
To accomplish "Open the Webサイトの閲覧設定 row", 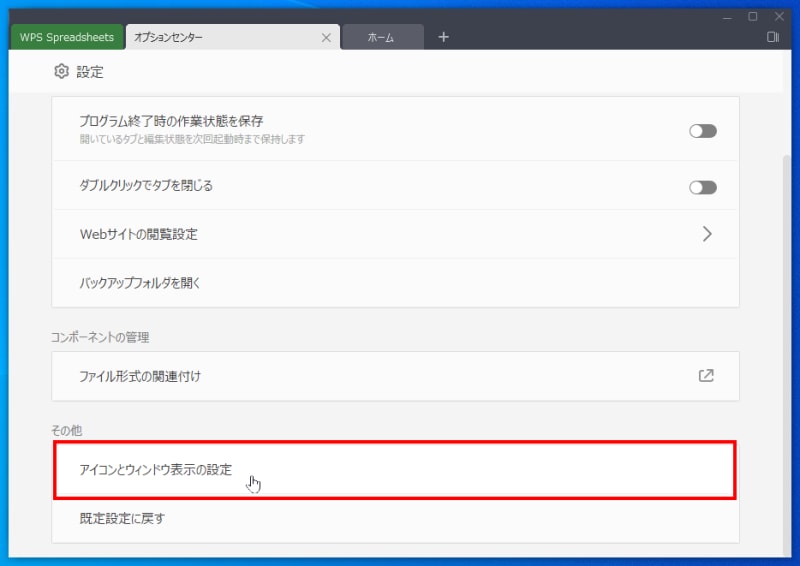I will pos(395,234).
